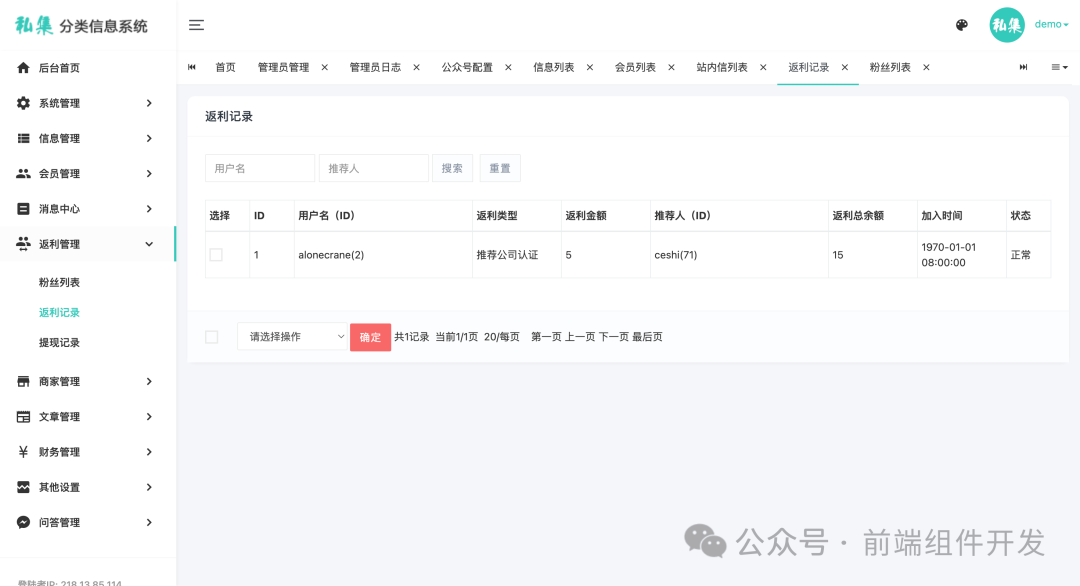The height and width of the screenshot is (586, 1080).
Task: Open 粉丝列表 in sidebar submenu
Action: click(59, 282)
